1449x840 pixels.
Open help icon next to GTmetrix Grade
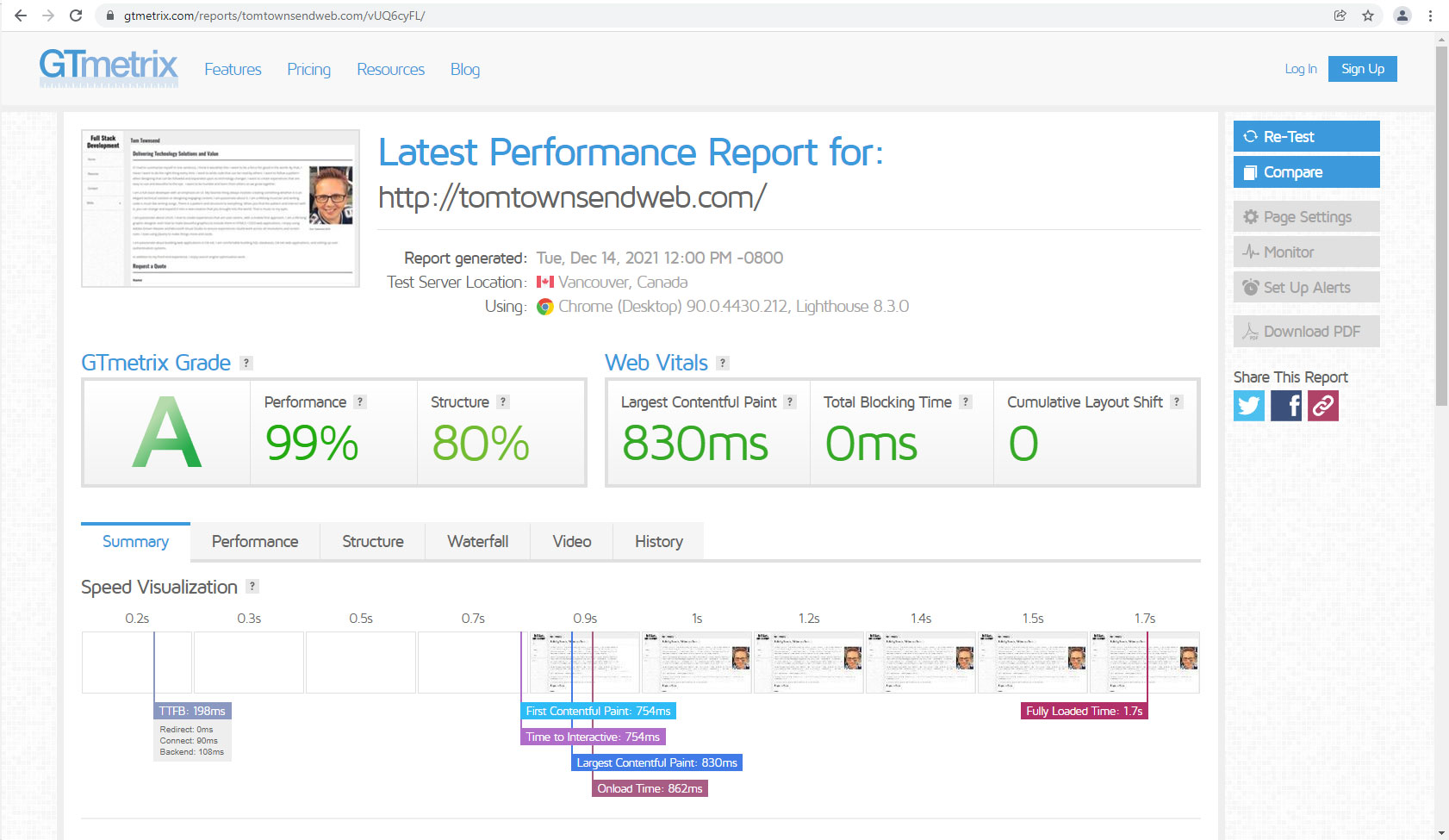click(x=246, y=363)
